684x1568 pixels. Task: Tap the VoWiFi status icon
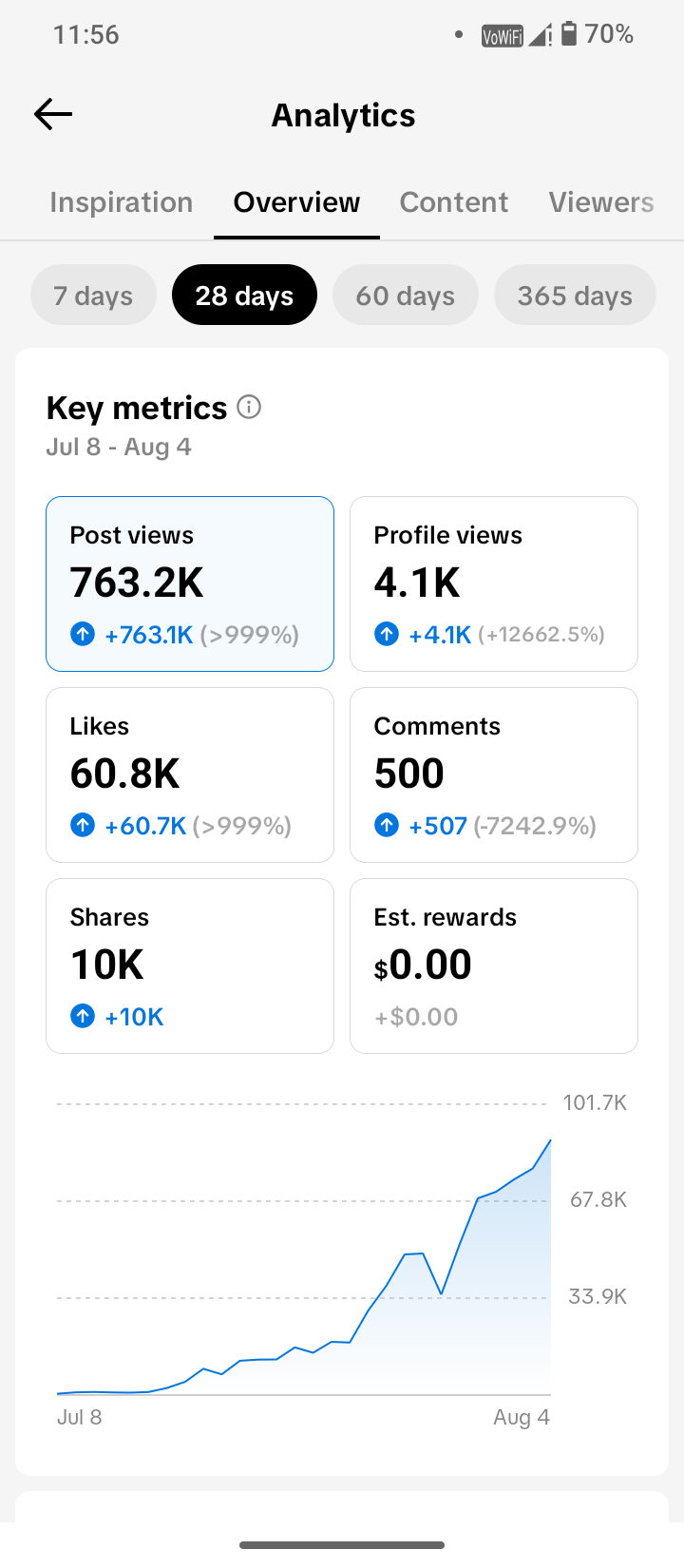click(503, 36)
